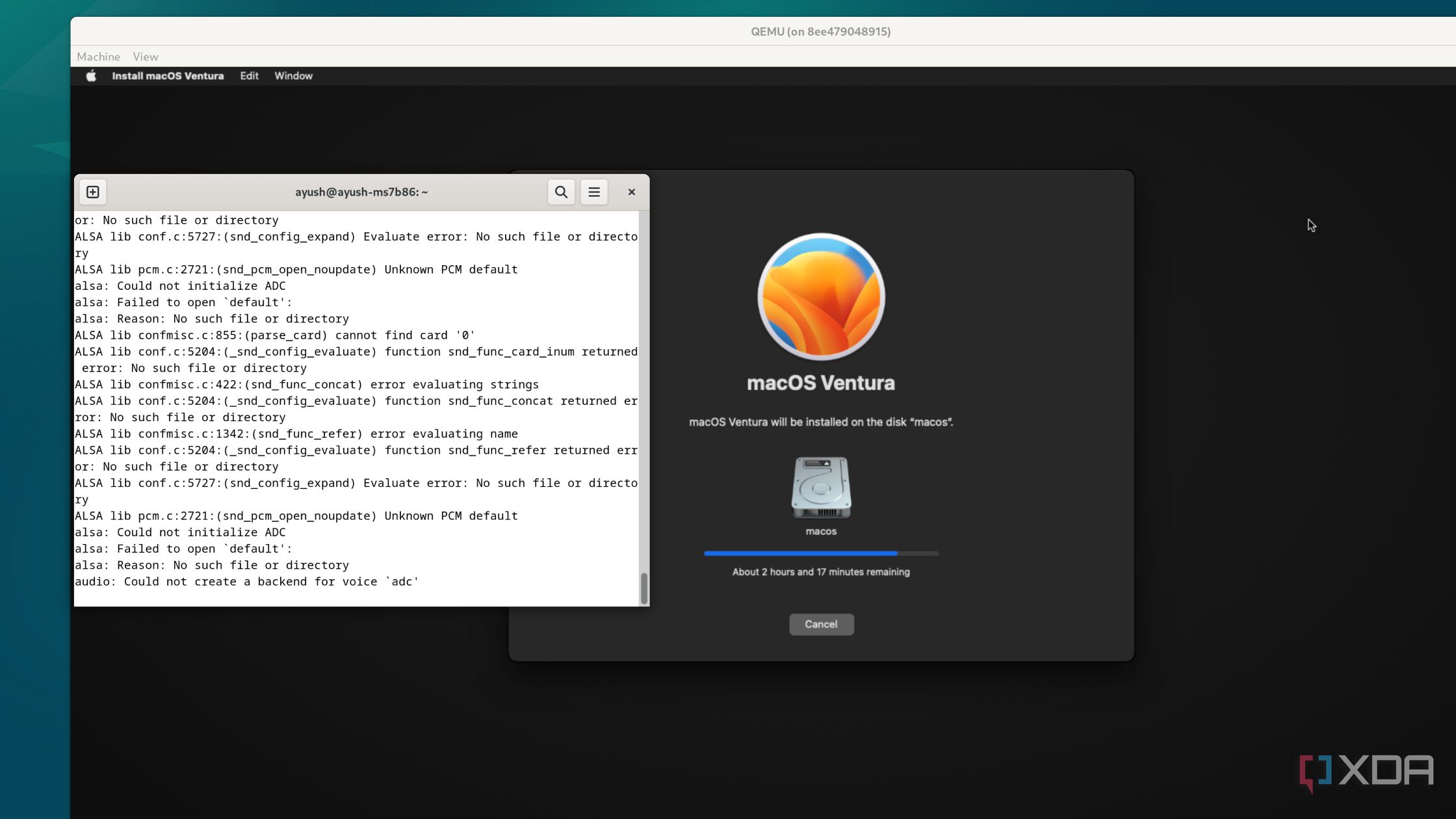Open the Edit menu
This screenshot has height=819, width=1456.
pos(249,76)
